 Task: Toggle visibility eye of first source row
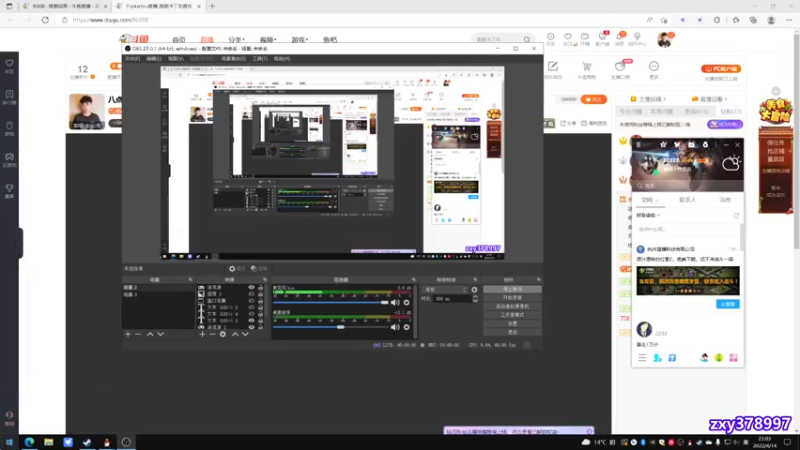252,288
